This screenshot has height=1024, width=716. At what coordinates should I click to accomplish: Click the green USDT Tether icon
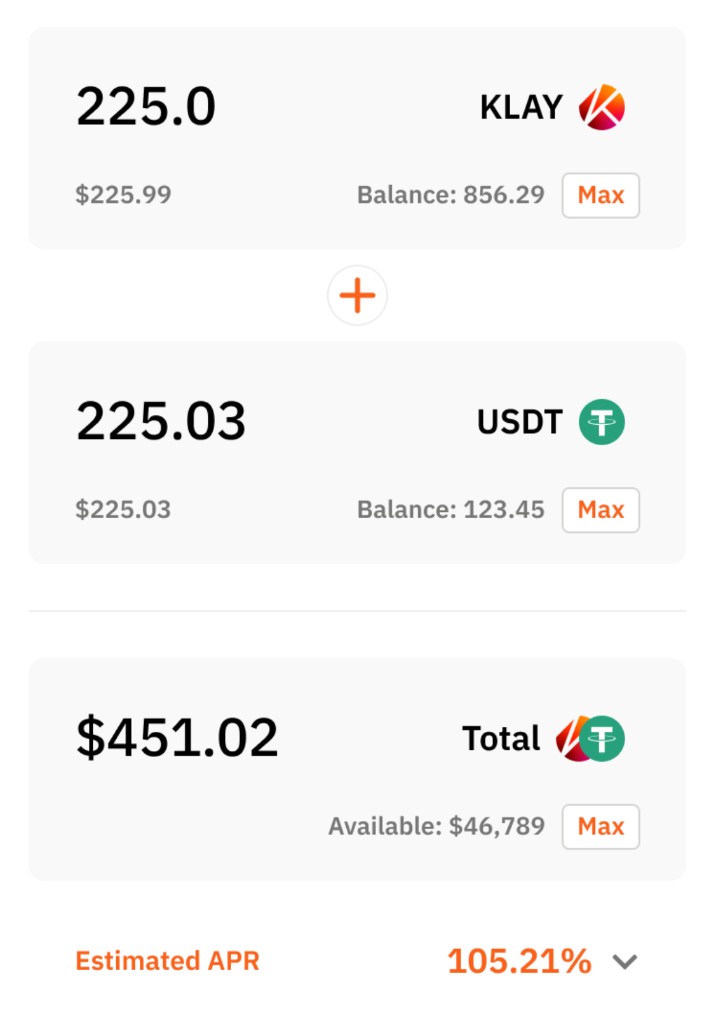(602, 422)
